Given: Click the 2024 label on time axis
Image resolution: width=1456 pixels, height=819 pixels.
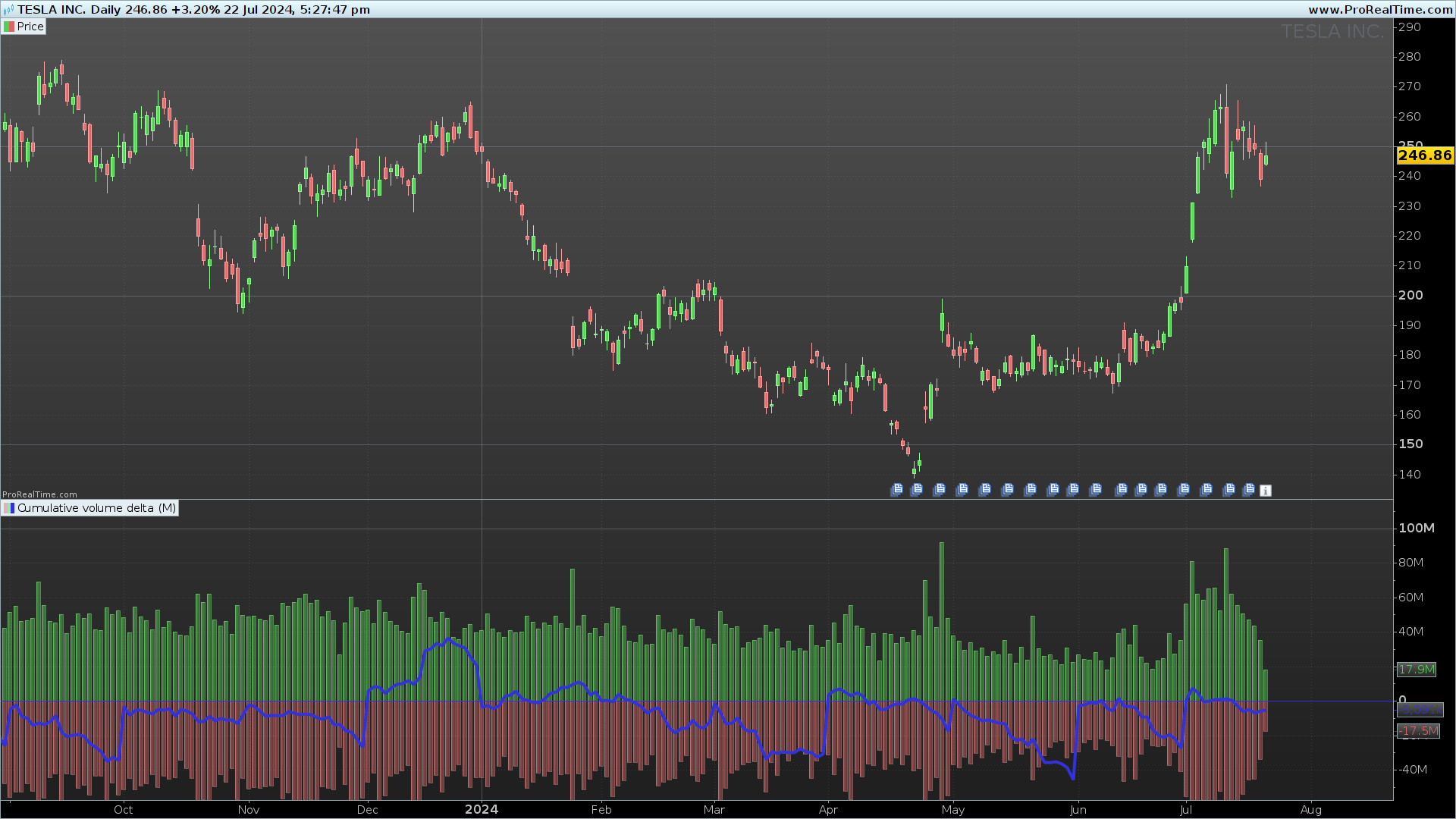Looking at the screenshot, I should tap(482, 809).
